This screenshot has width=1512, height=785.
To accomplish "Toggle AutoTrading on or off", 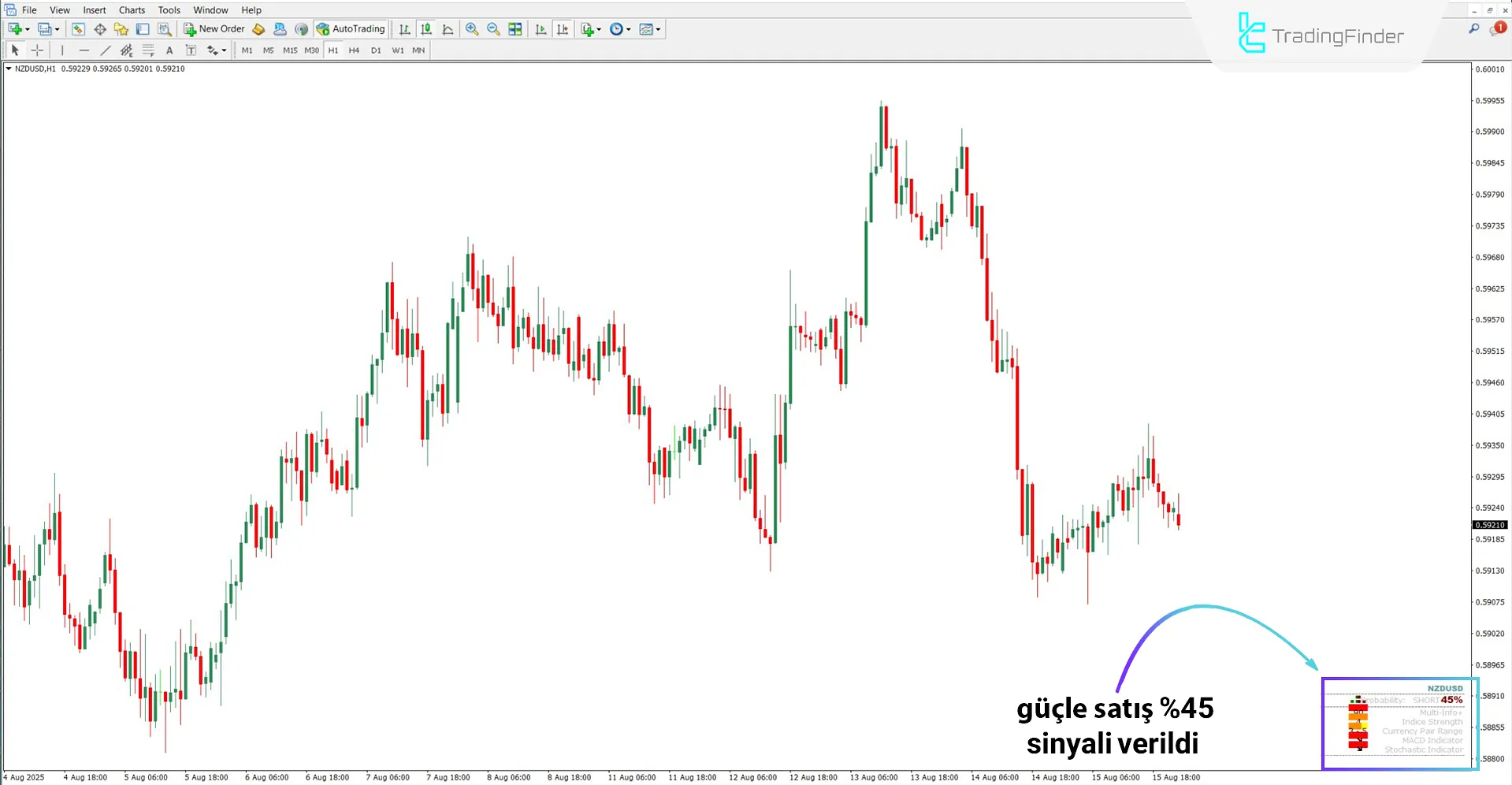I will (351, 29).
